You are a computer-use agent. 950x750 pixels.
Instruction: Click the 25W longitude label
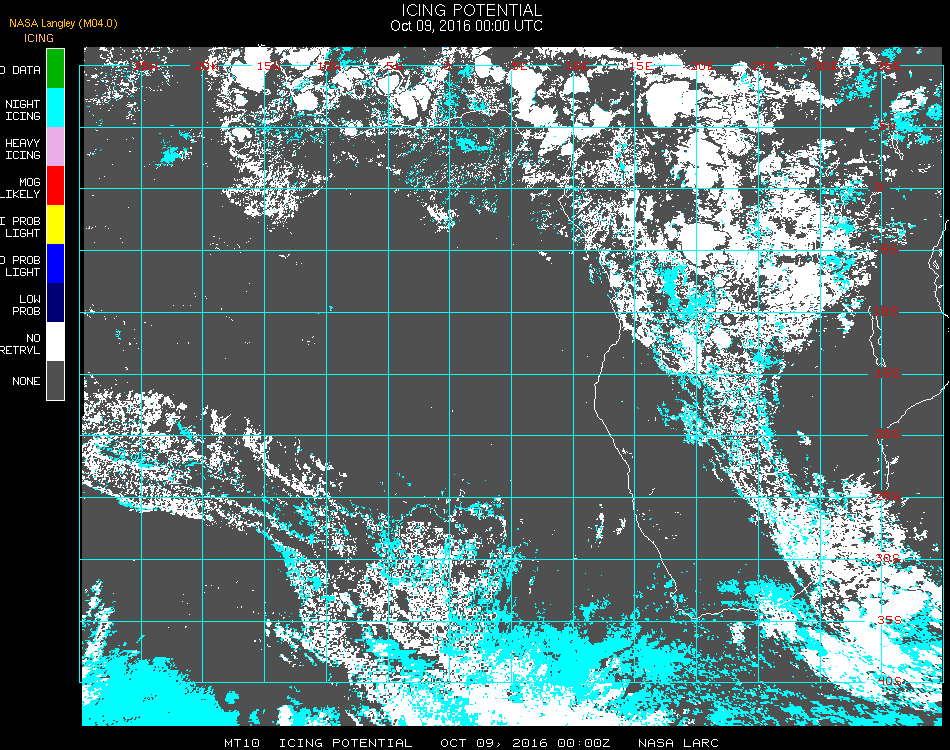pyautogui.click(x=145, y=65)
